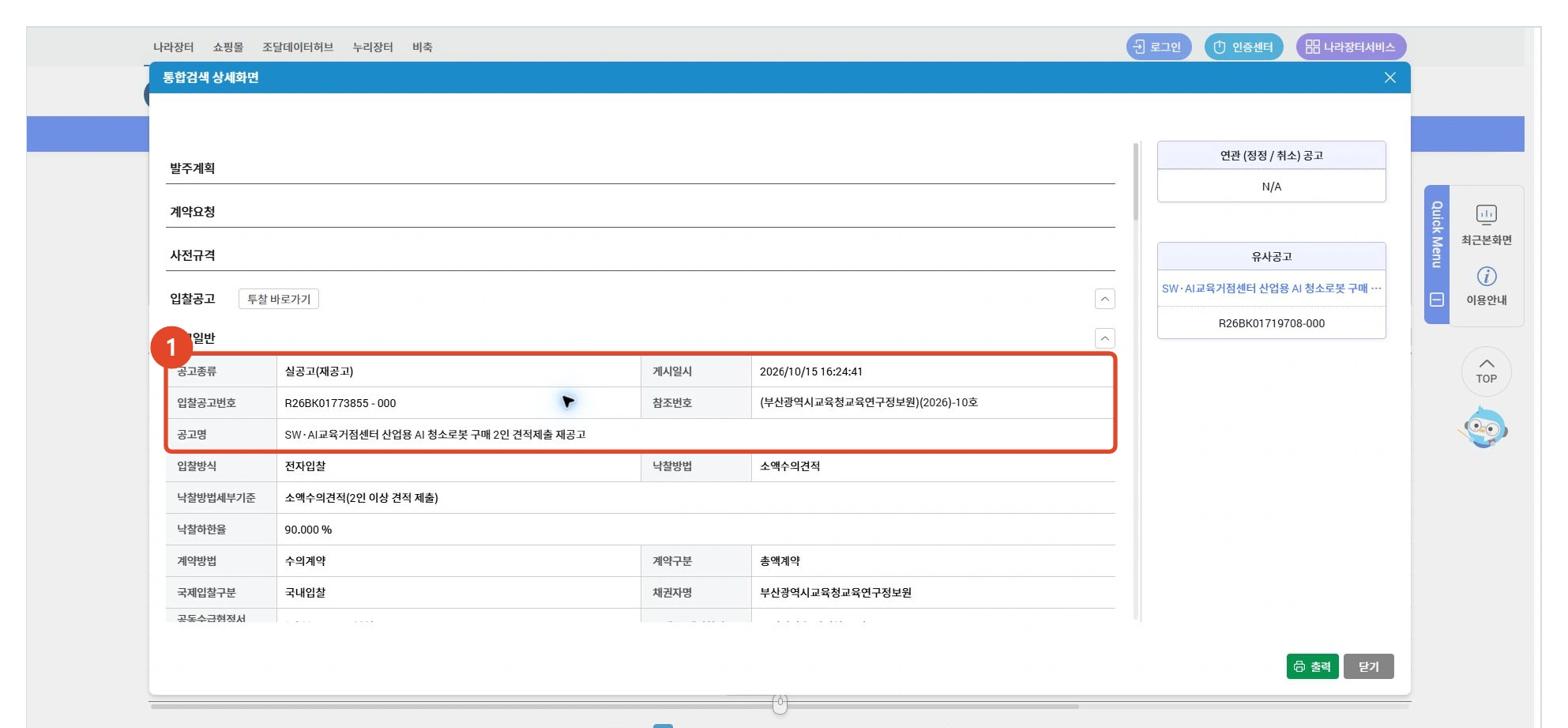
Task: Click the 국내입찰 value
Action: pos(305,593)
